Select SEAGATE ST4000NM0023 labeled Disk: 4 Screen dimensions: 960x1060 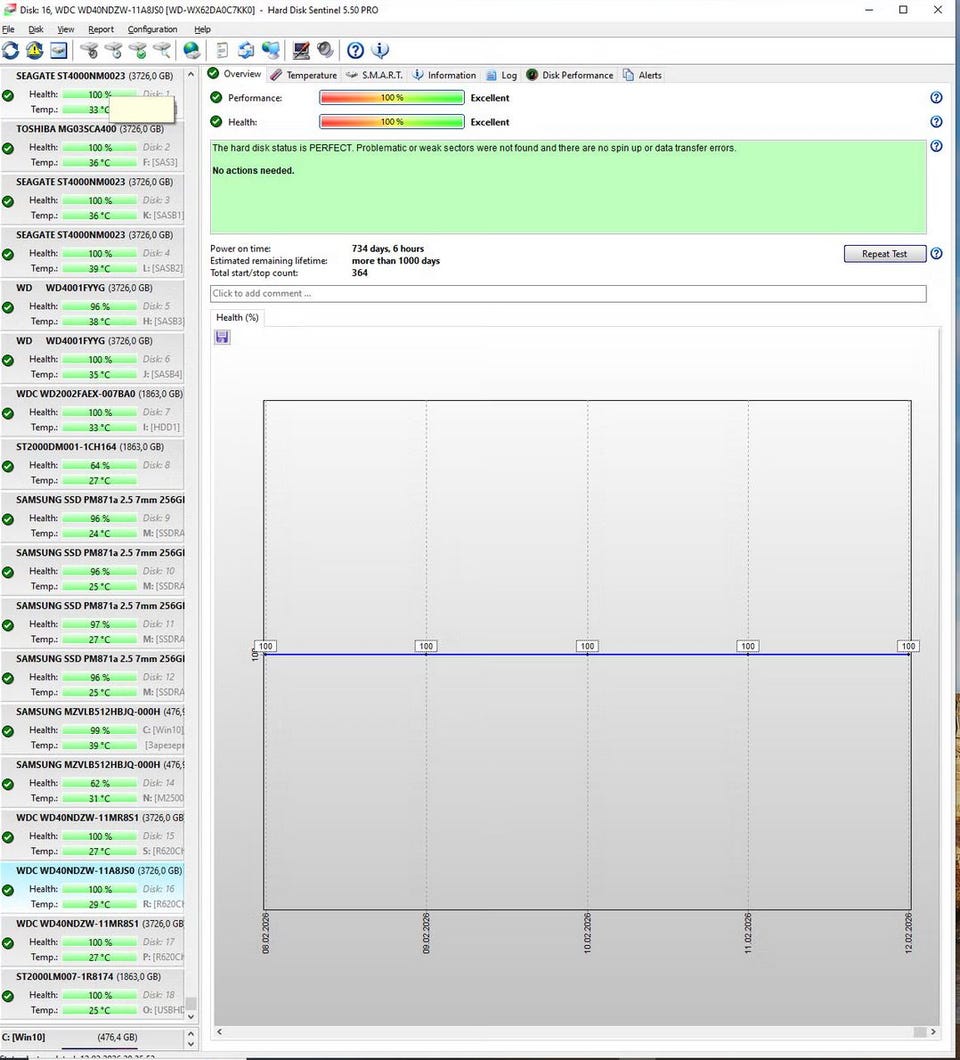pyautogui.click(x=92, y=252)
